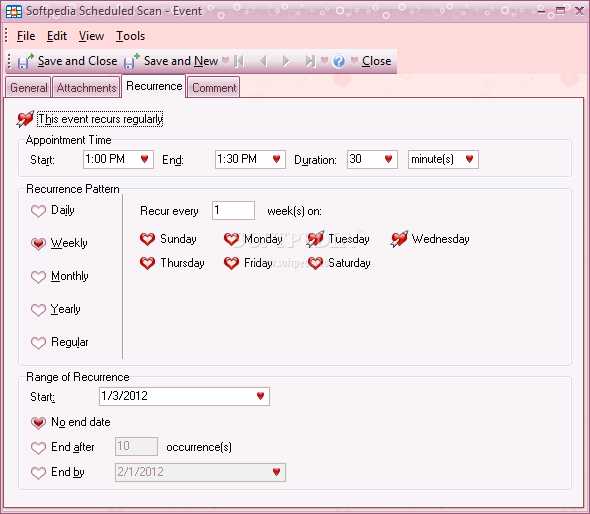Select the Daily recurrence pattern
590x514 pixels.
click(x=38, y=211)
